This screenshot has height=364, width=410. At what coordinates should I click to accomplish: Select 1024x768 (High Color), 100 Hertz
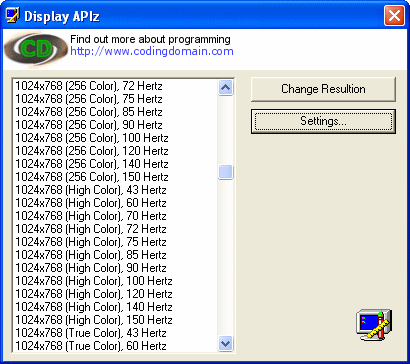pos(115,281)
